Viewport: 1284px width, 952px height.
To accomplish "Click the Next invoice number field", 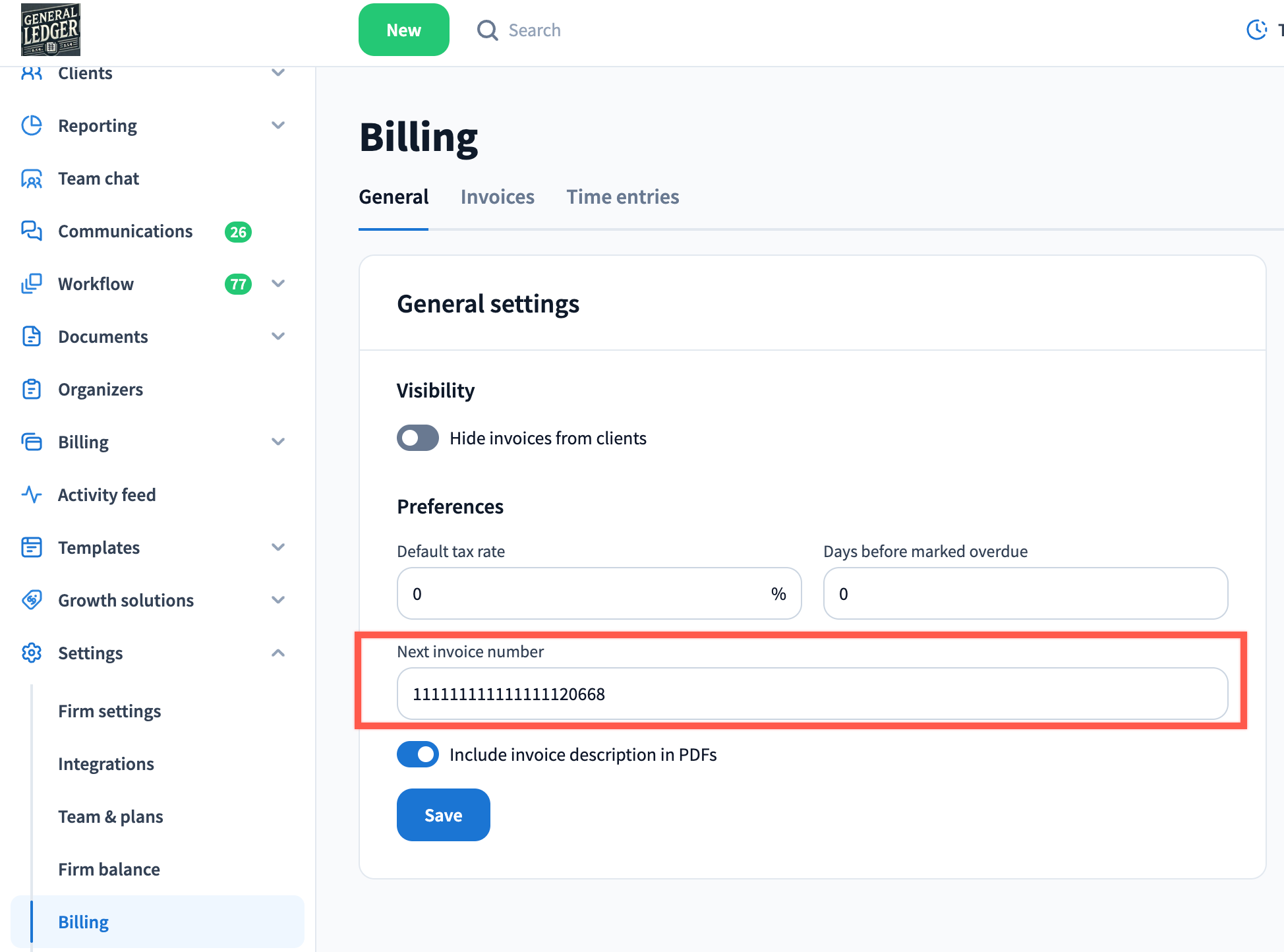I will (x=812, y=694).
